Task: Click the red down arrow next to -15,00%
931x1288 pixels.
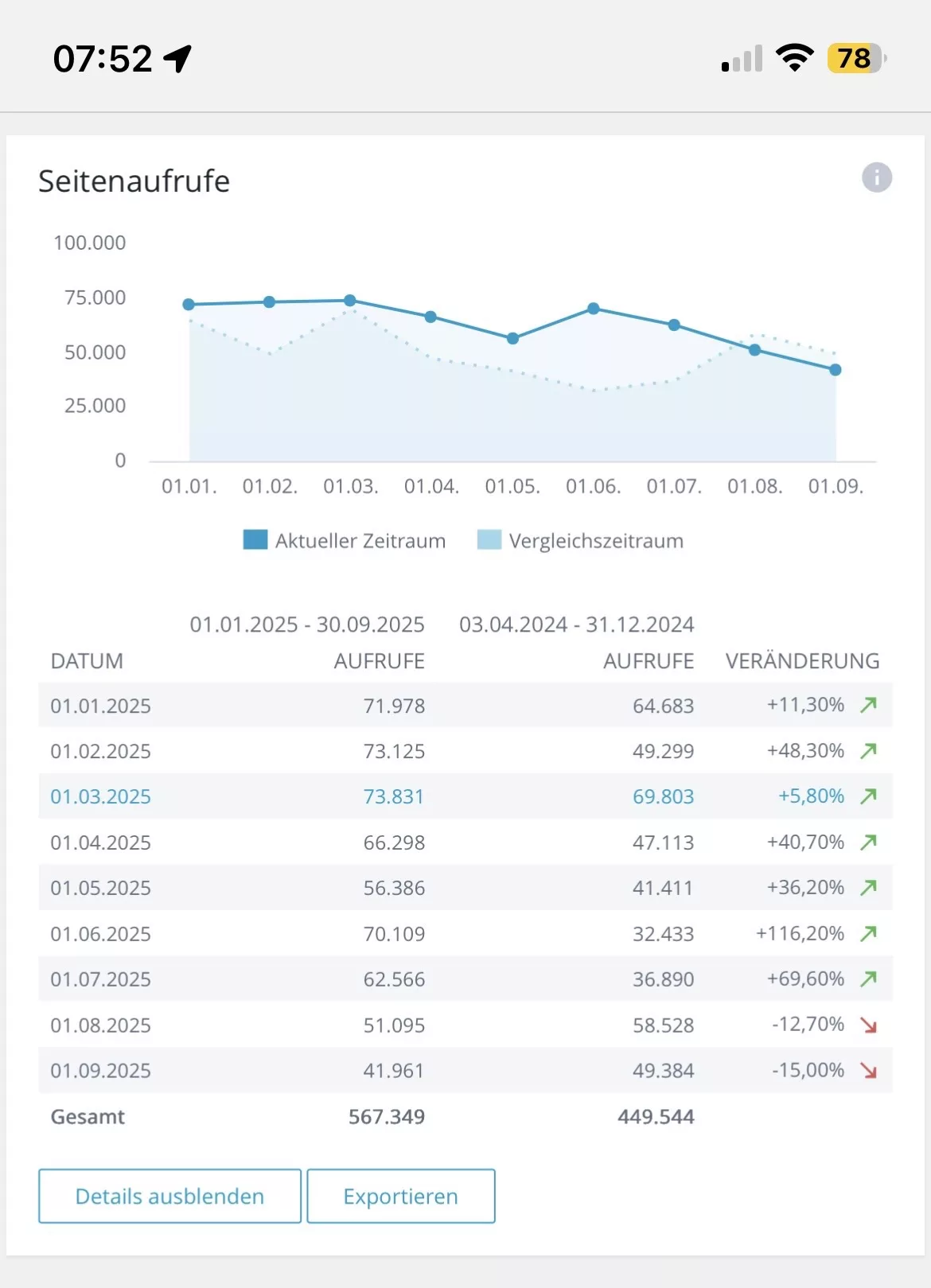Action: click(868, 1071)
